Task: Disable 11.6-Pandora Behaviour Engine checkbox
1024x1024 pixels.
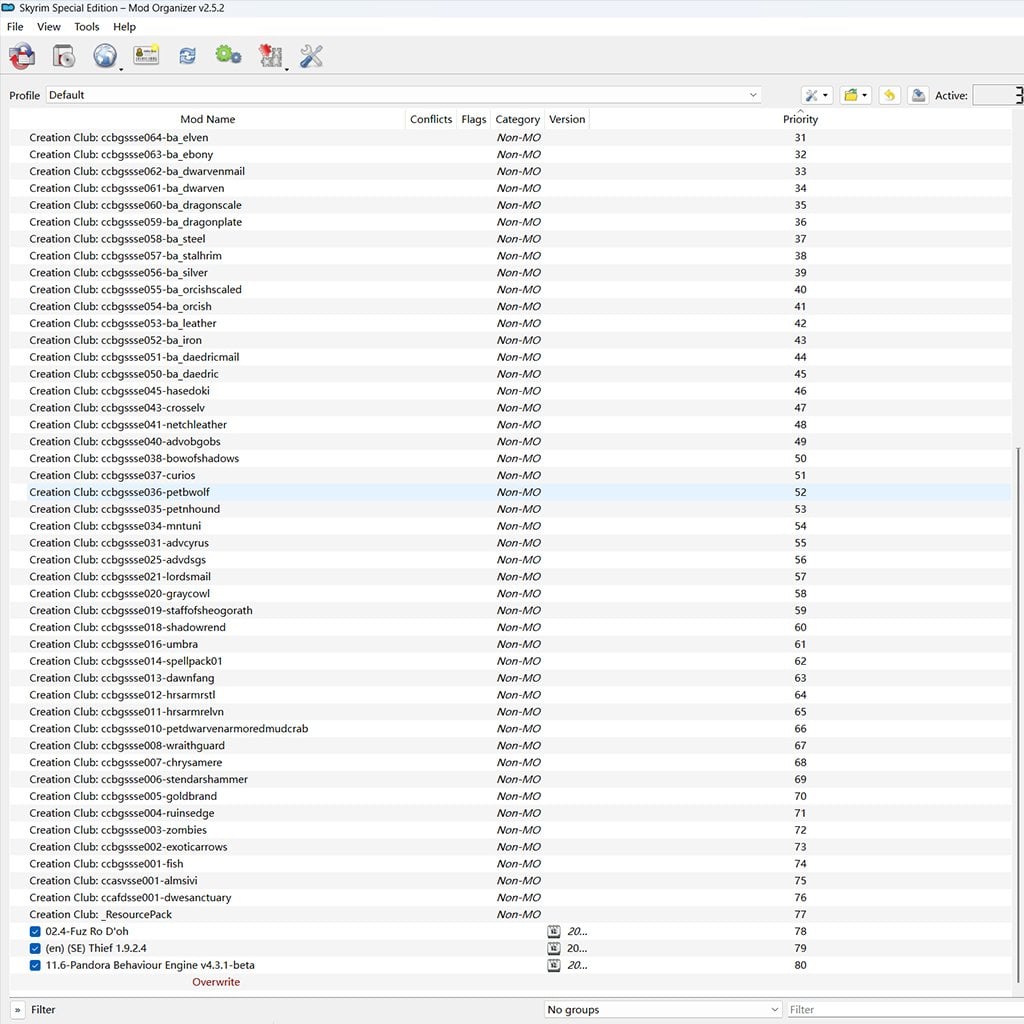Action: [x=35, y=965]
